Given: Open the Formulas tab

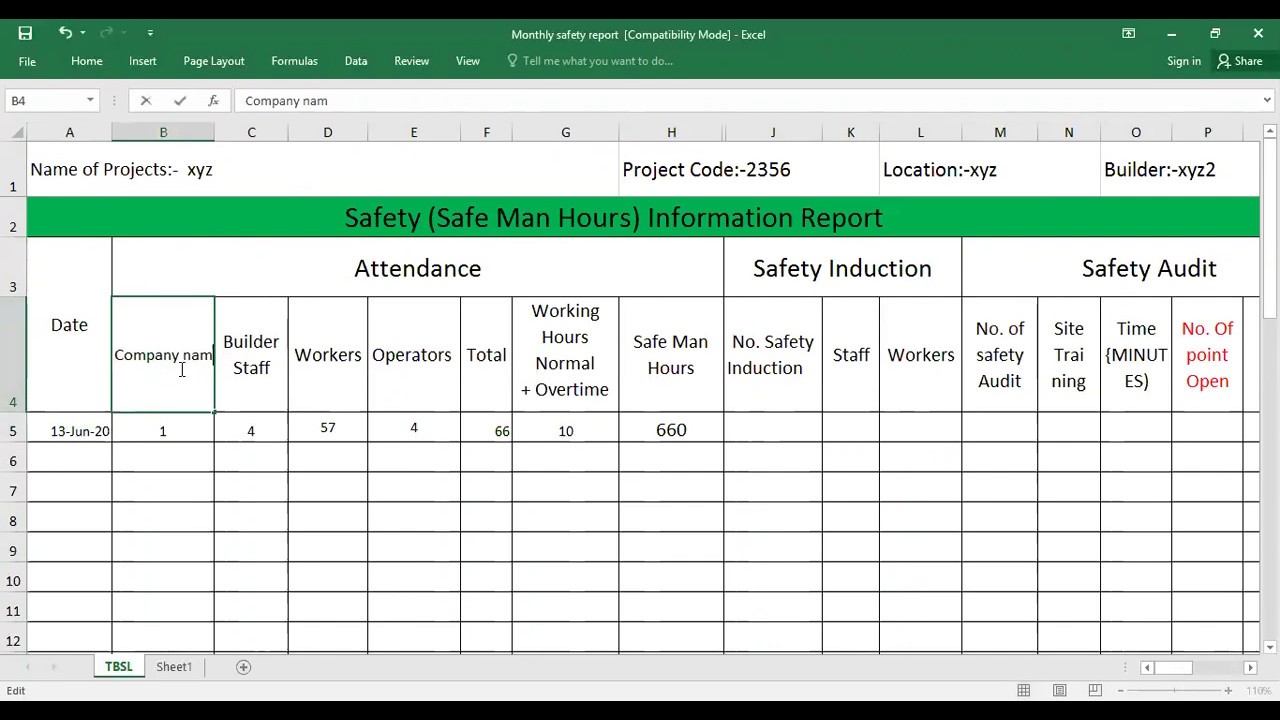Looking at the screenshot, I should click(294, 61).
